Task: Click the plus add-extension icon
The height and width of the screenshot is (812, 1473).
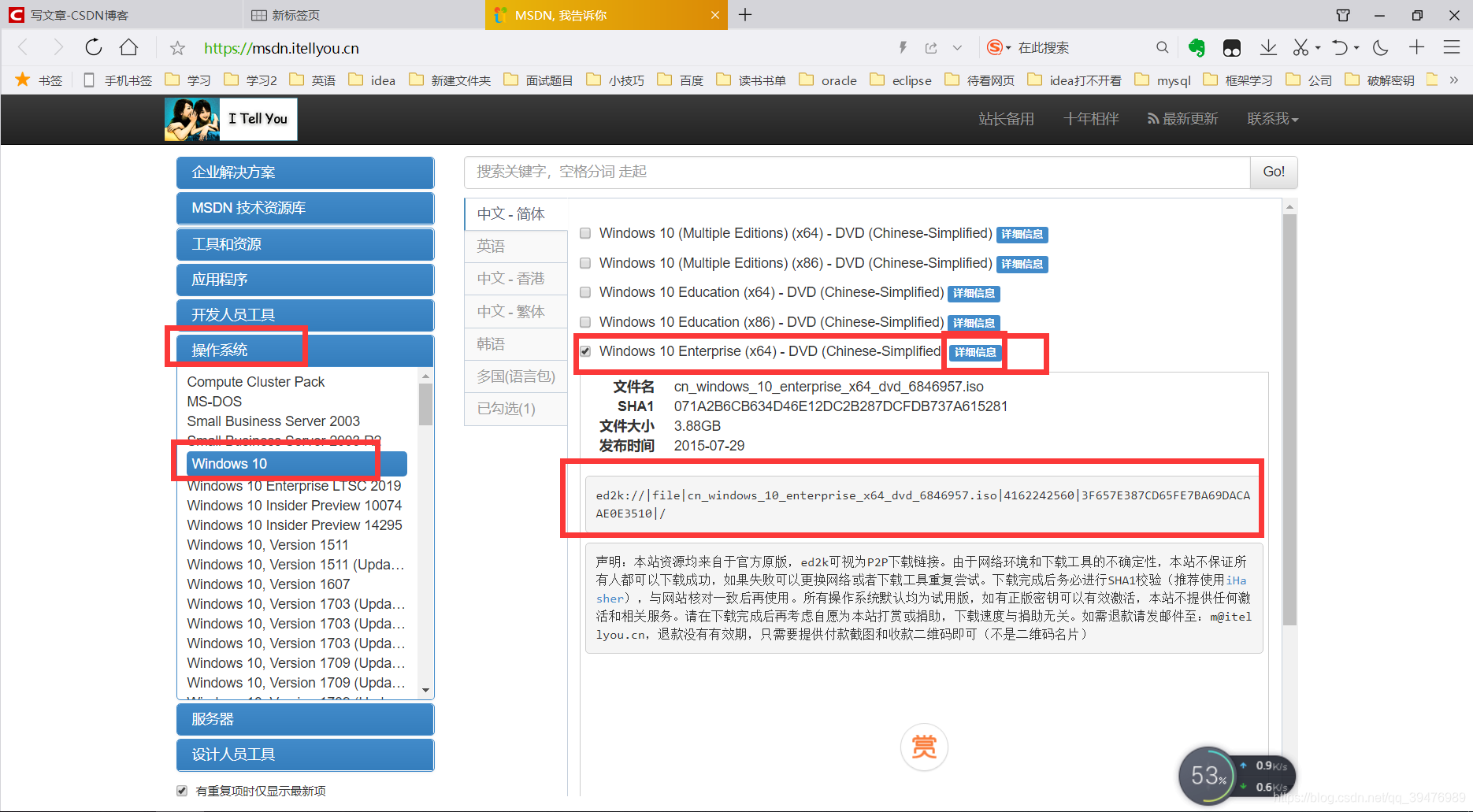Action: click(1416, 47)
